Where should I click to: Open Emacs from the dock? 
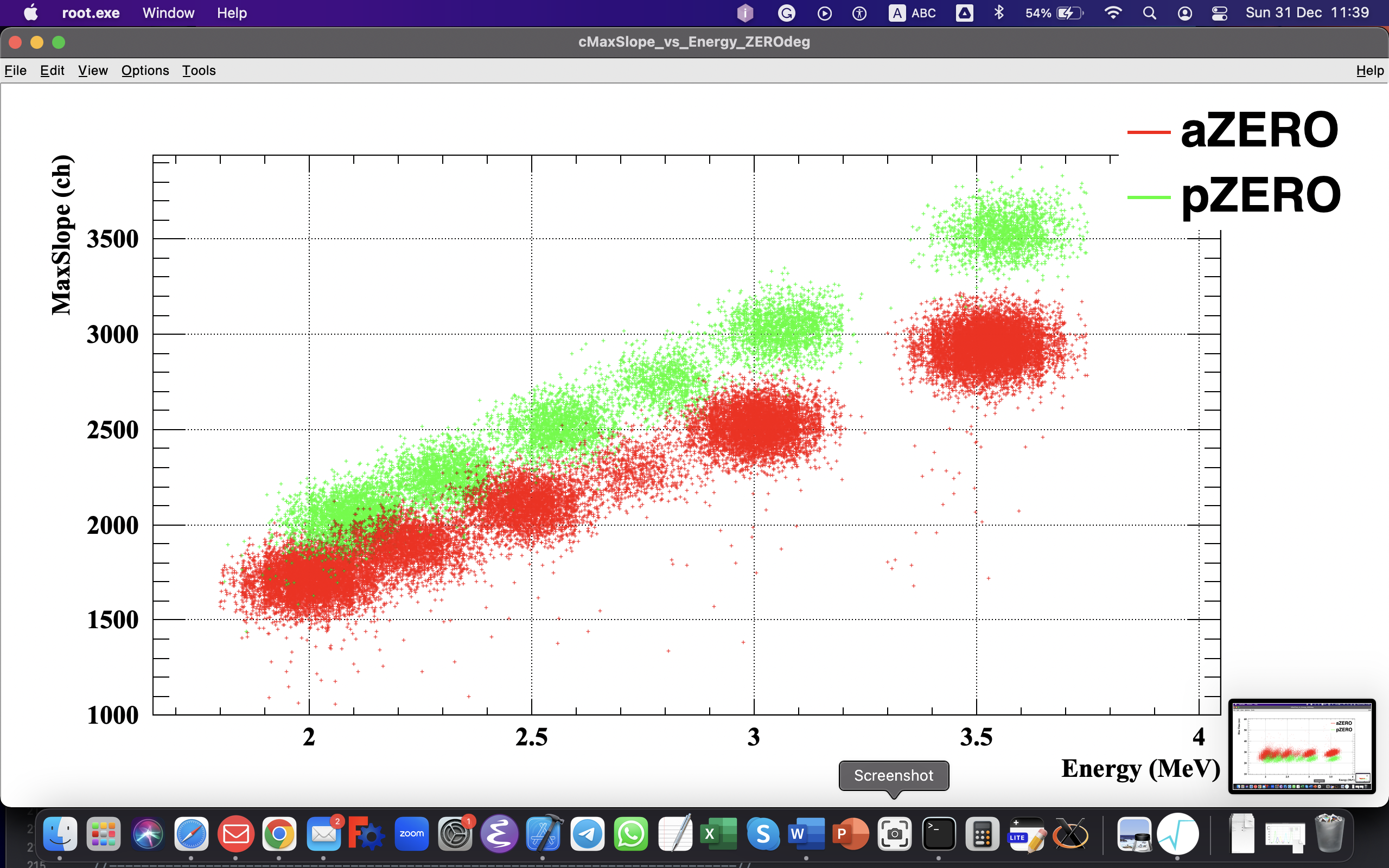point(499,834)
